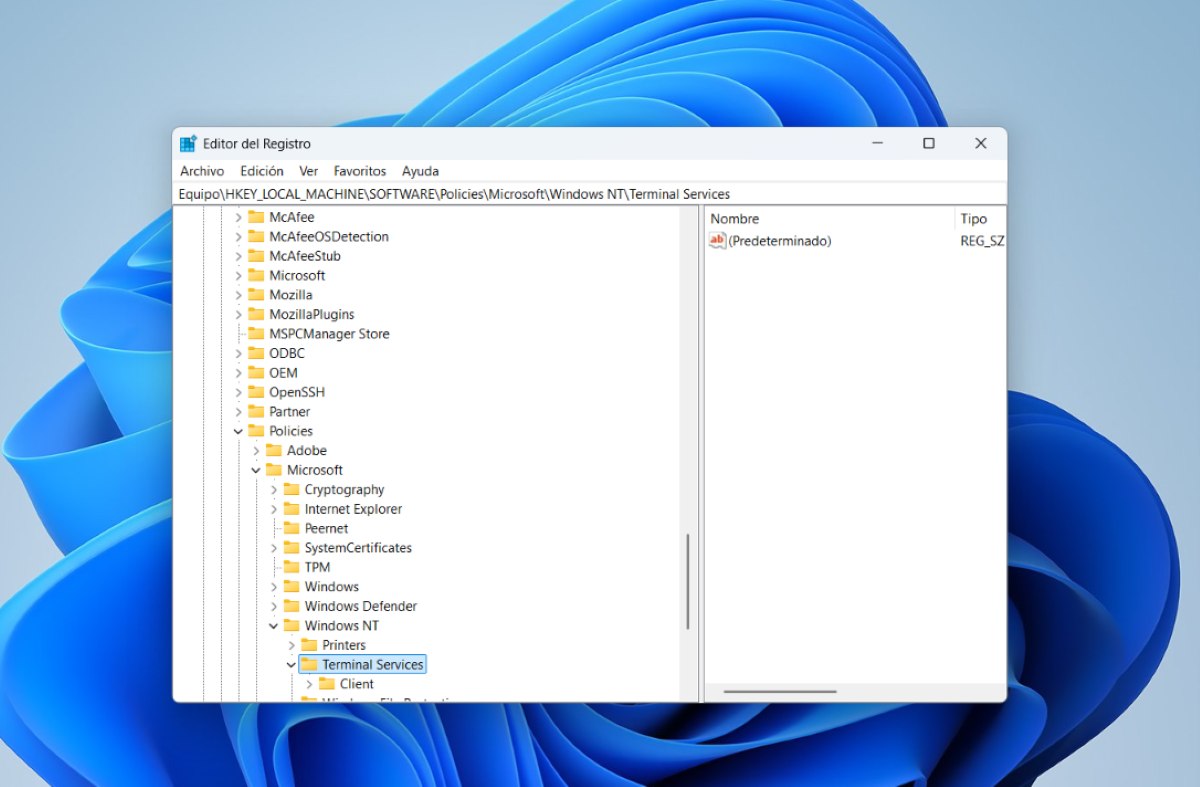Select the Partner folder icon
1200x787 pixels.
pos(256,412)
